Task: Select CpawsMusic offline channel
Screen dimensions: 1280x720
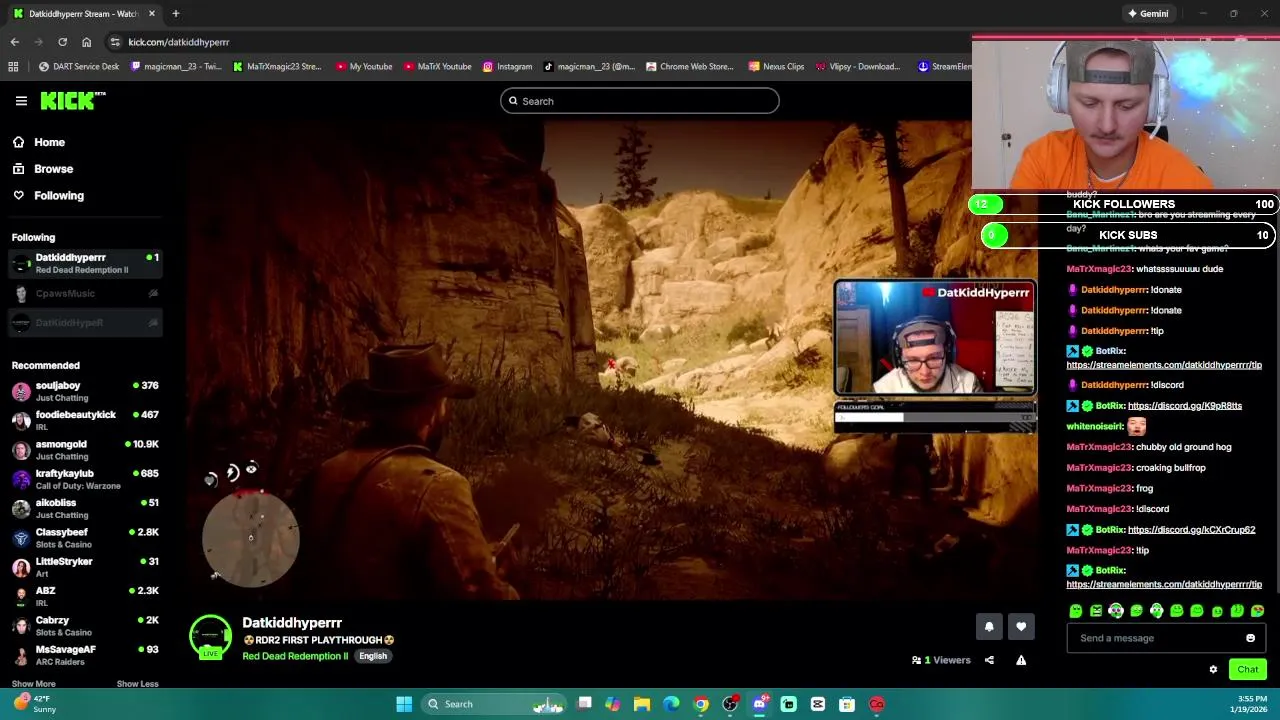Action: (85, 293)
